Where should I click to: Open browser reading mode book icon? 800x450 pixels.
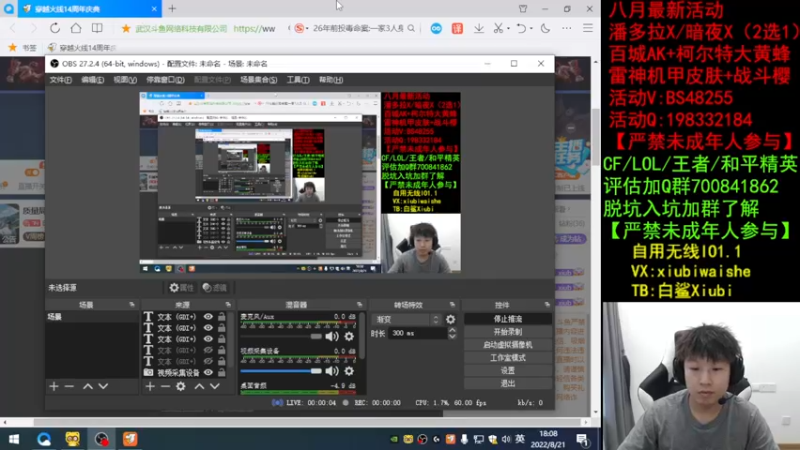point(97,28)
